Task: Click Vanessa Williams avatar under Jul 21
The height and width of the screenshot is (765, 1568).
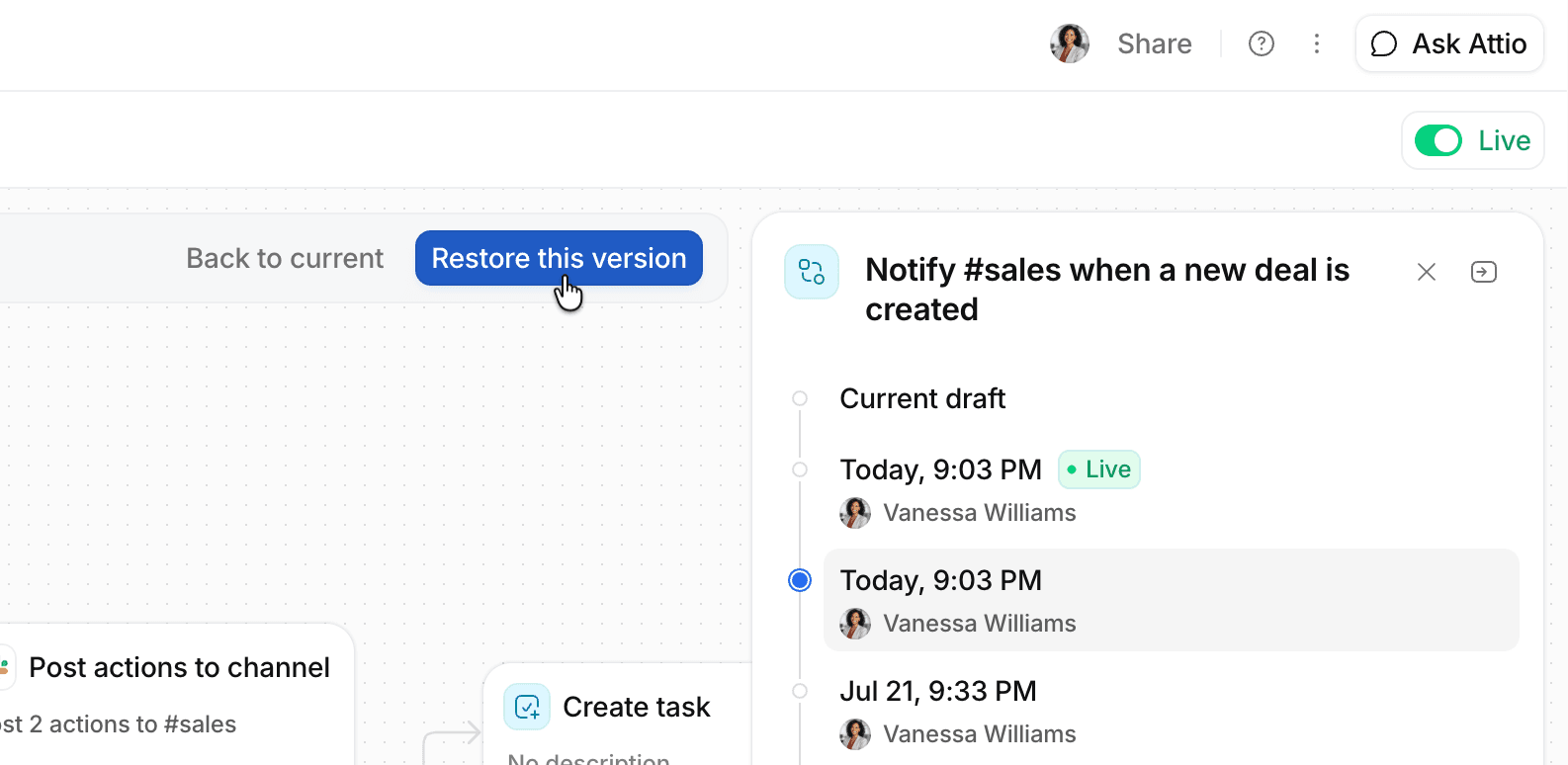Action: (855, 734)
